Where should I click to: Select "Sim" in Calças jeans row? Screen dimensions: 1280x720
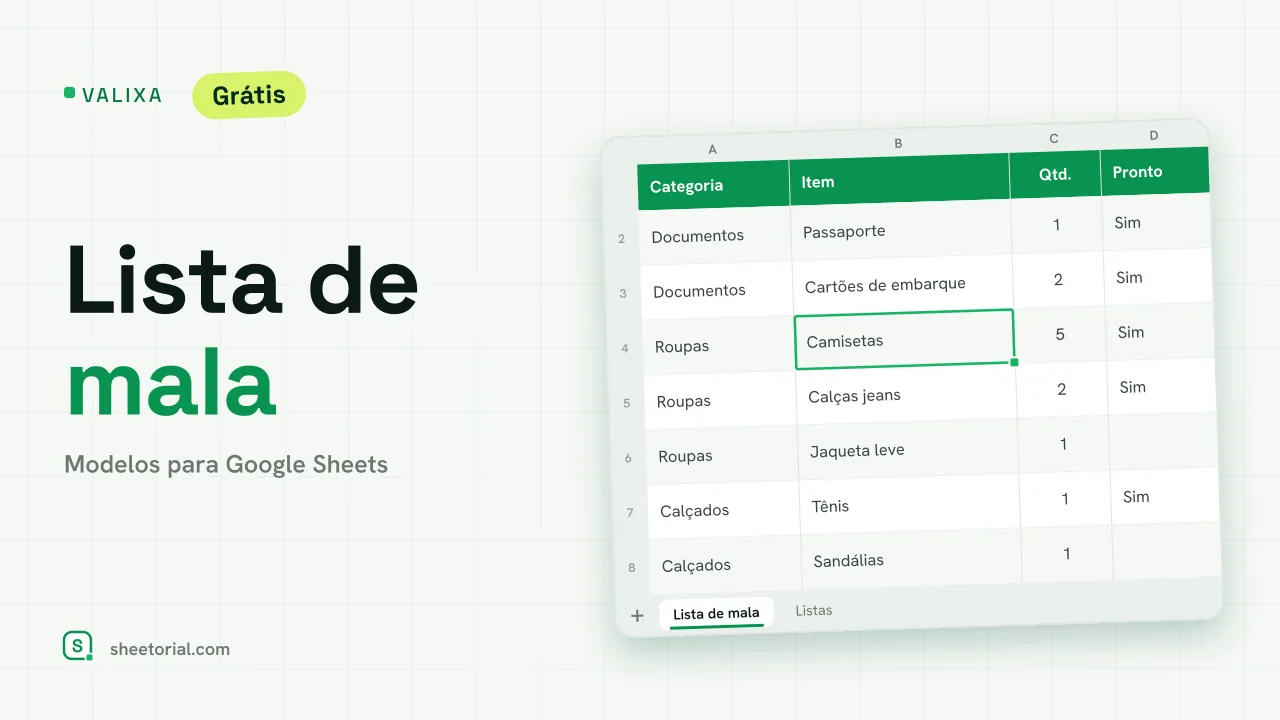[x=1163, y=387]
